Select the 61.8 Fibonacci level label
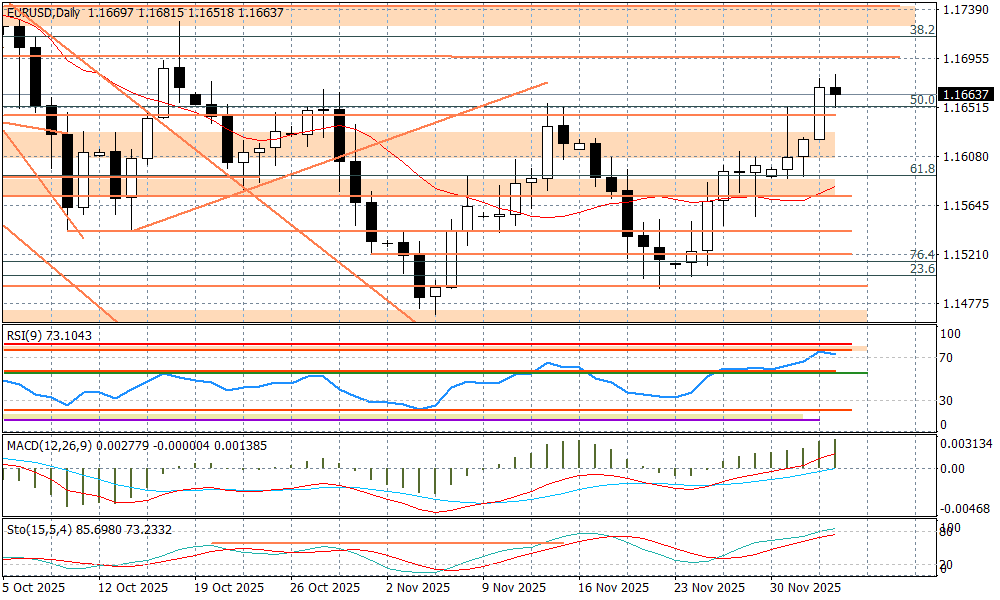 click(922, 170)
